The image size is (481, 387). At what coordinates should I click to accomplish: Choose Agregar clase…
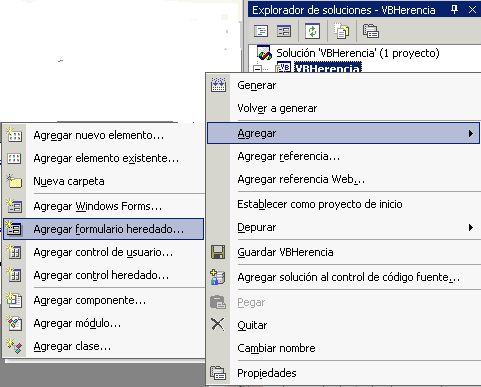point(104,346)
